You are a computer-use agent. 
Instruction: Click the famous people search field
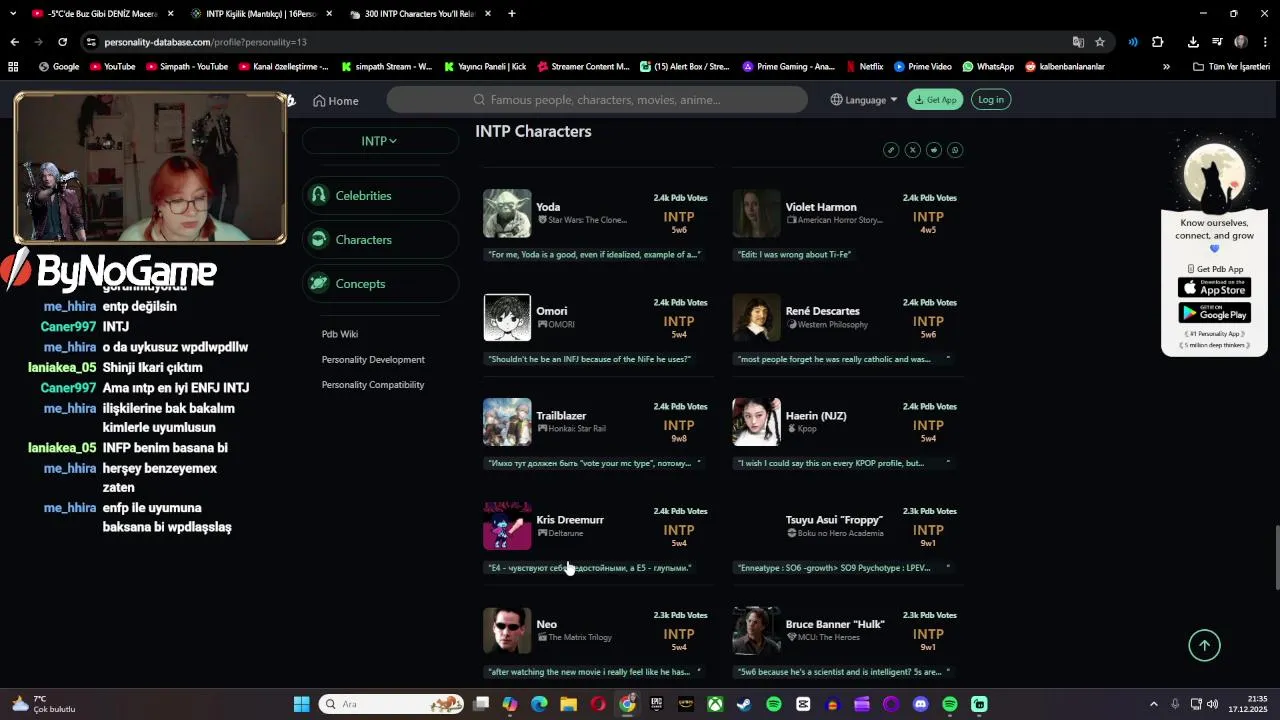point(597,100)
